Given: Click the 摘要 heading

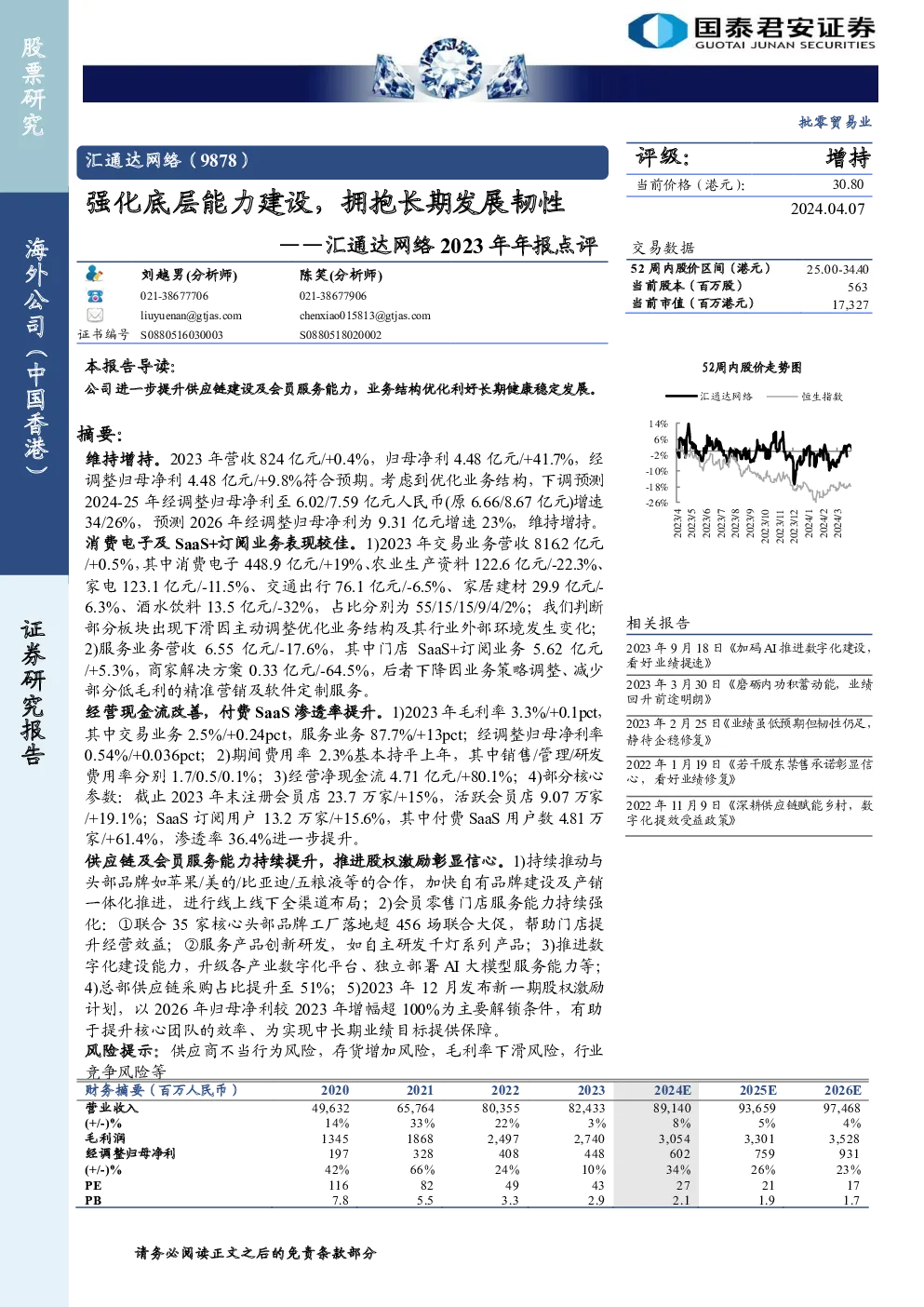Looking at the screenshot, I should pyautogui.click(x=100, y=434).
